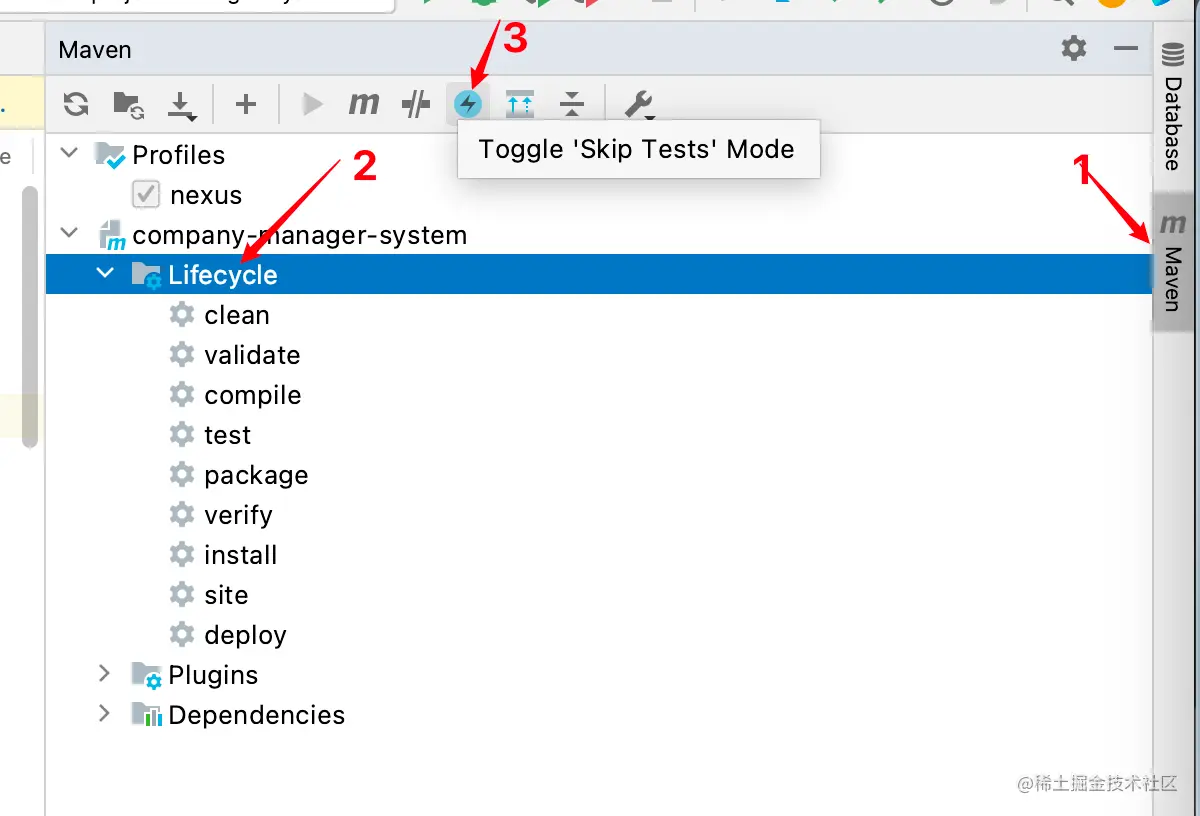Select the verify lifecycle phase
The image size is (1200, 816).
[238, 515]
